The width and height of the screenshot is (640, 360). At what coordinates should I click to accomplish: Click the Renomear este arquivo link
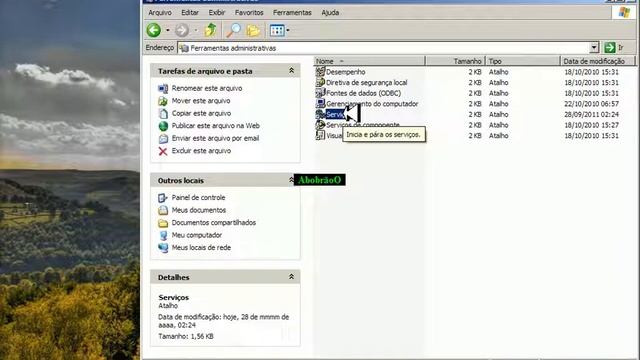207,88
